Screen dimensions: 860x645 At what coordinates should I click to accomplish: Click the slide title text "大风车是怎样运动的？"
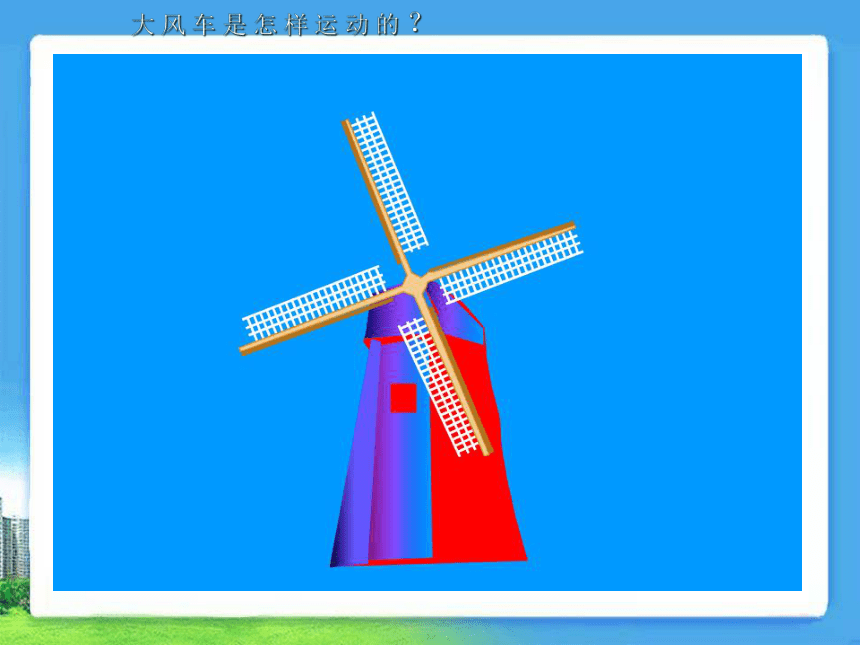click(278, 25)
